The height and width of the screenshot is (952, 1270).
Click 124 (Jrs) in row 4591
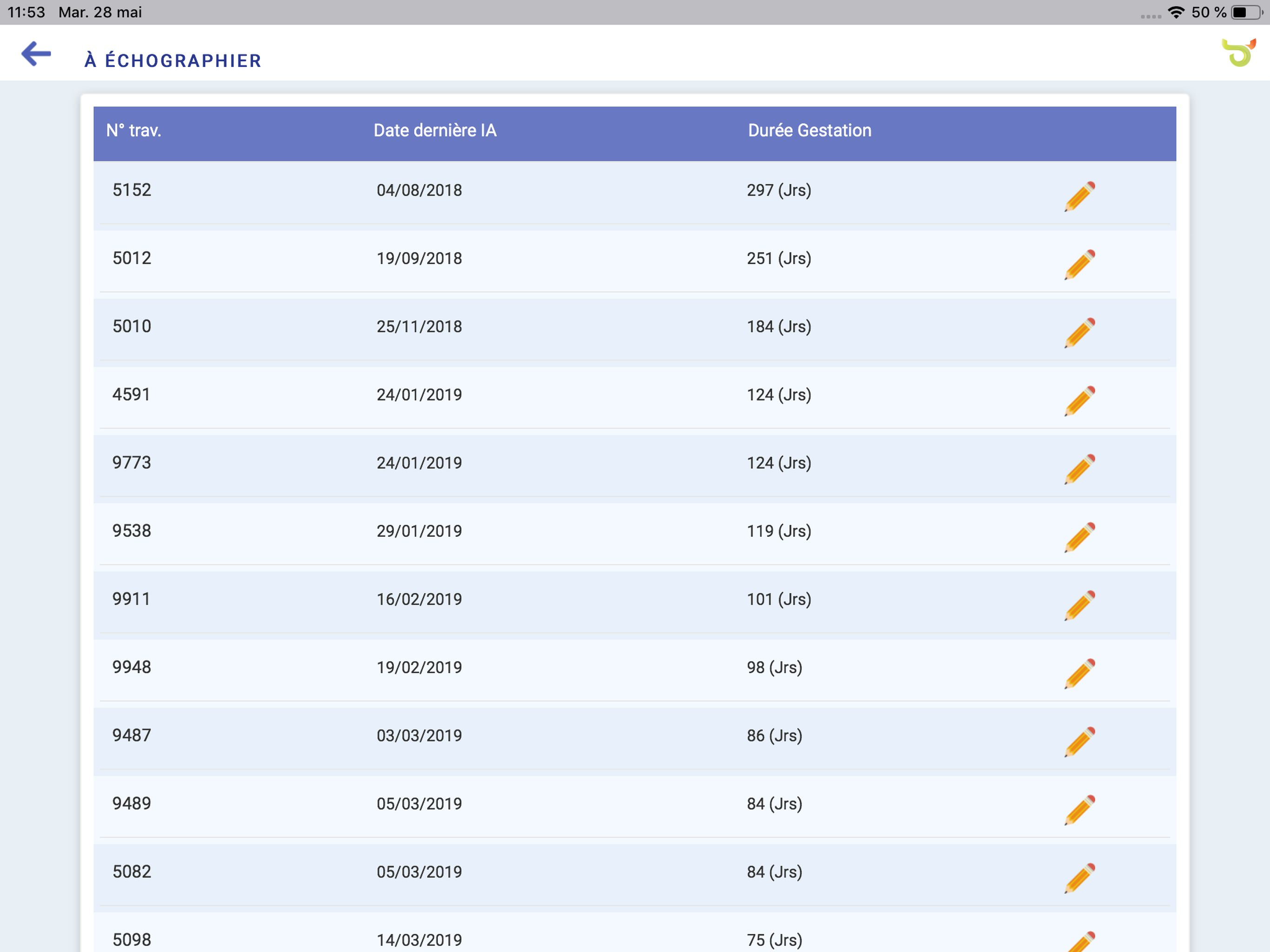click(779, 395)
